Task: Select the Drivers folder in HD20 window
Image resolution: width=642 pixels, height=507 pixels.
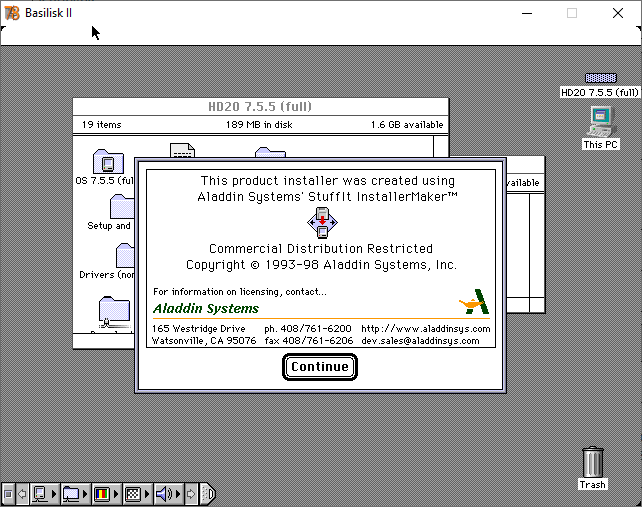Action: click(125, 256)
